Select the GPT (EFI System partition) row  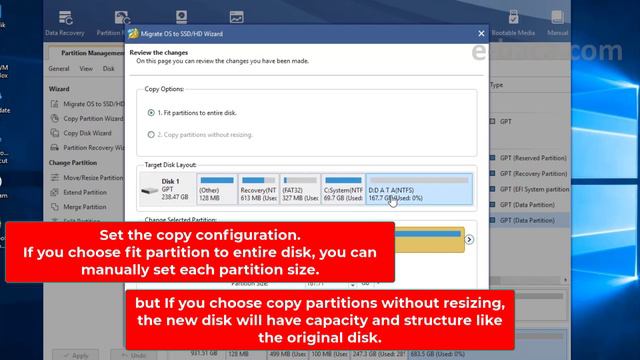pos(529,189)
